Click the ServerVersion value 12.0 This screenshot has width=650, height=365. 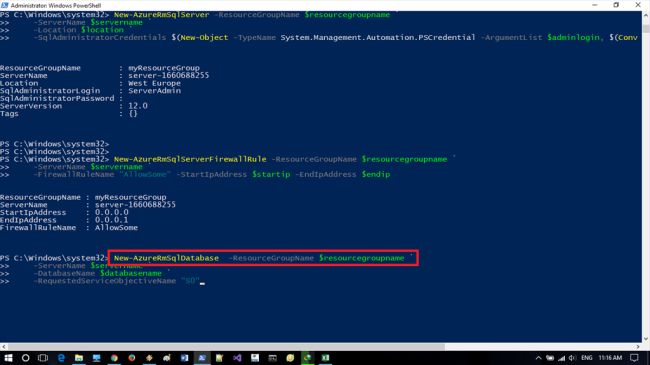[x=138, y=106]
